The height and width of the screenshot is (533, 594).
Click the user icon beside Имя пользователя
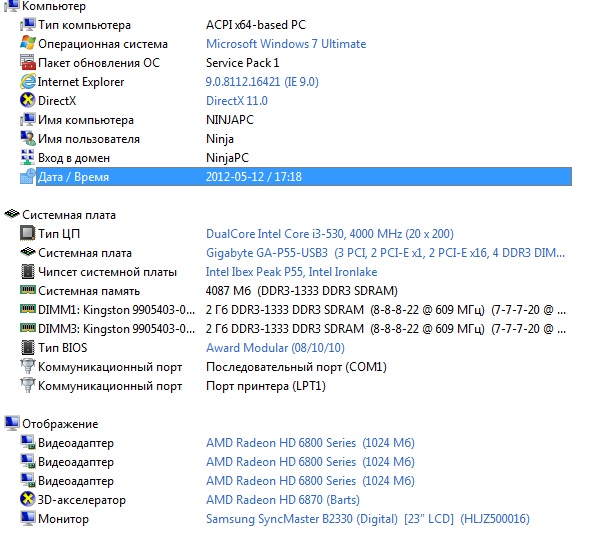(x=28, y=139)
